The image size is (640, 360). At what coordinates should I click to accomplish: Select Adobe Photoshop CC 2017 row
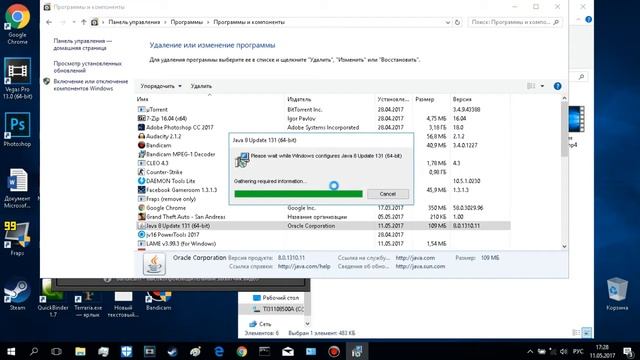322,127
